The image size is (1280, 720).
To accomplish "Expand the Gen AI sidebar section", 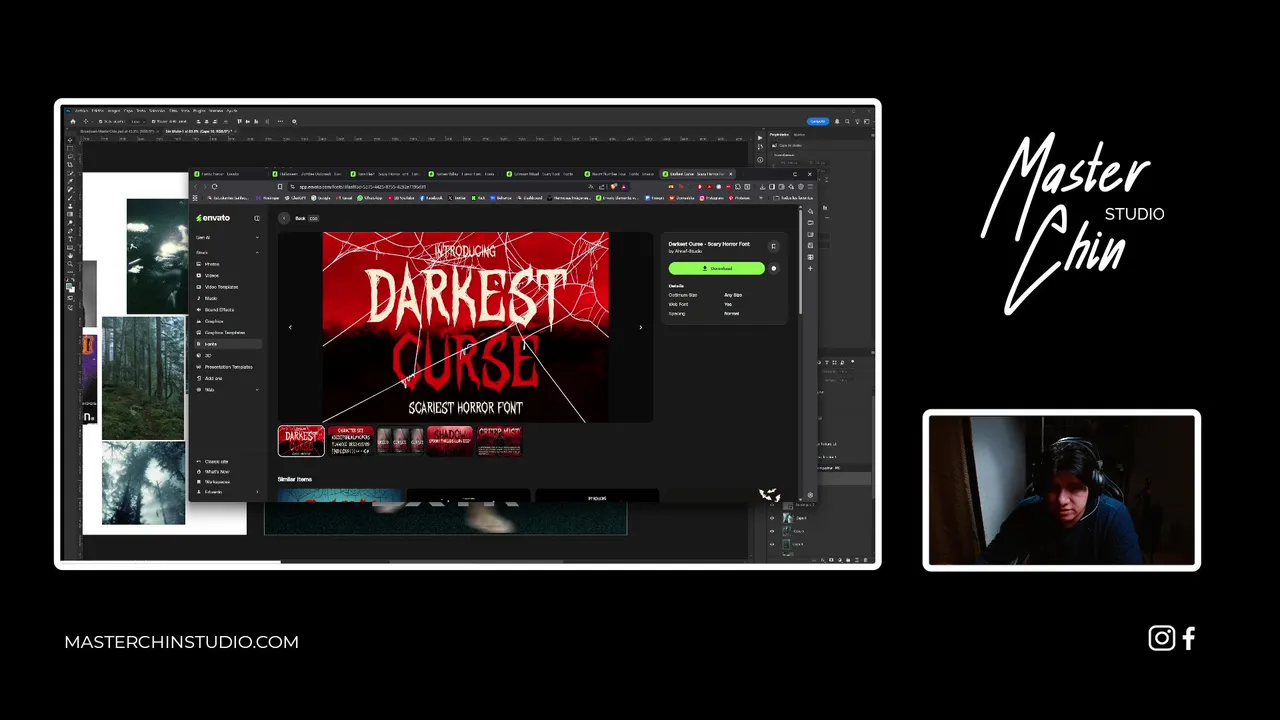I will click(228, 237).
